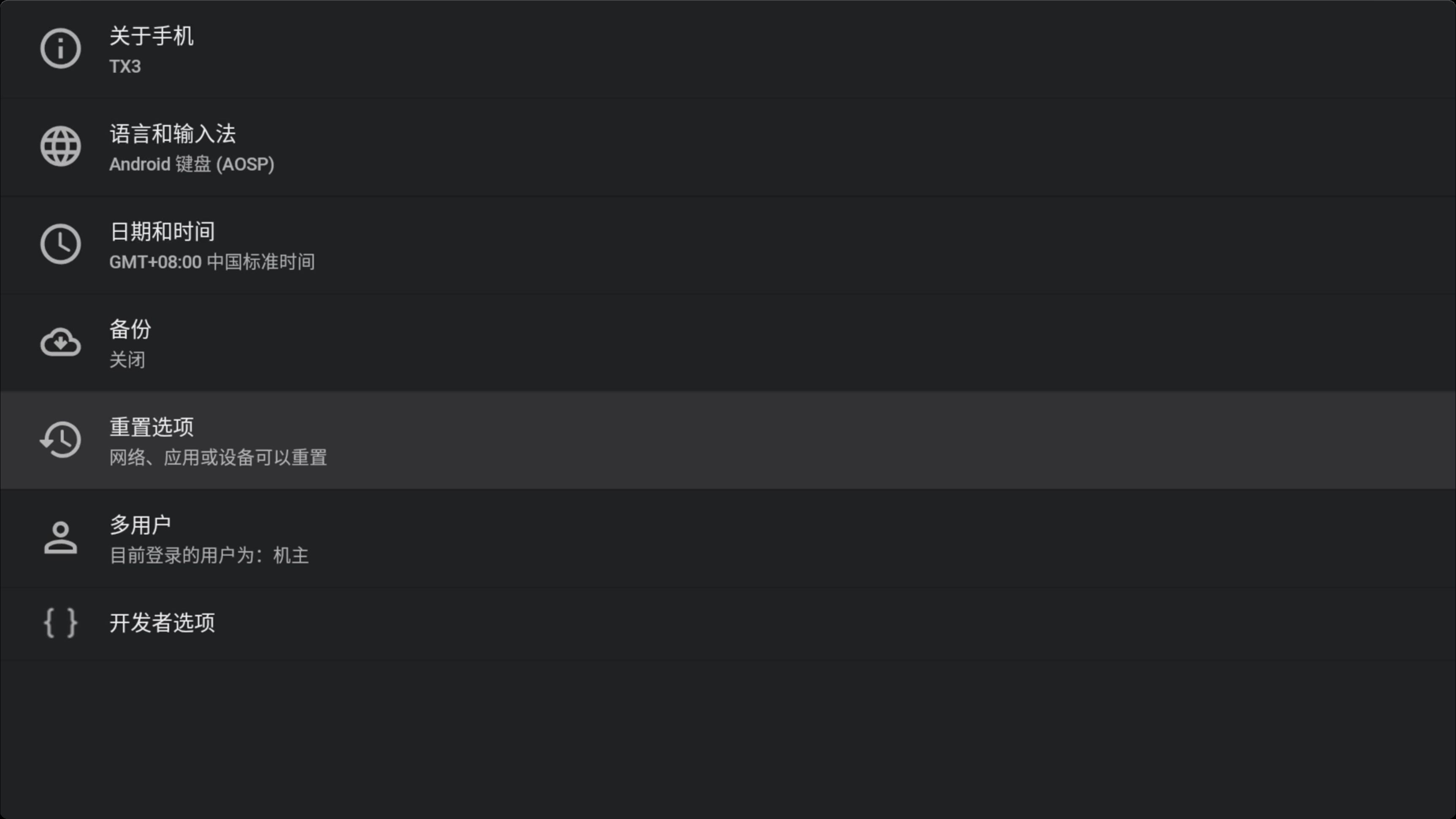This screenshot has height=819, width=1456.
Task: Click the clock icon for 日期和时间
Action: 60,244
